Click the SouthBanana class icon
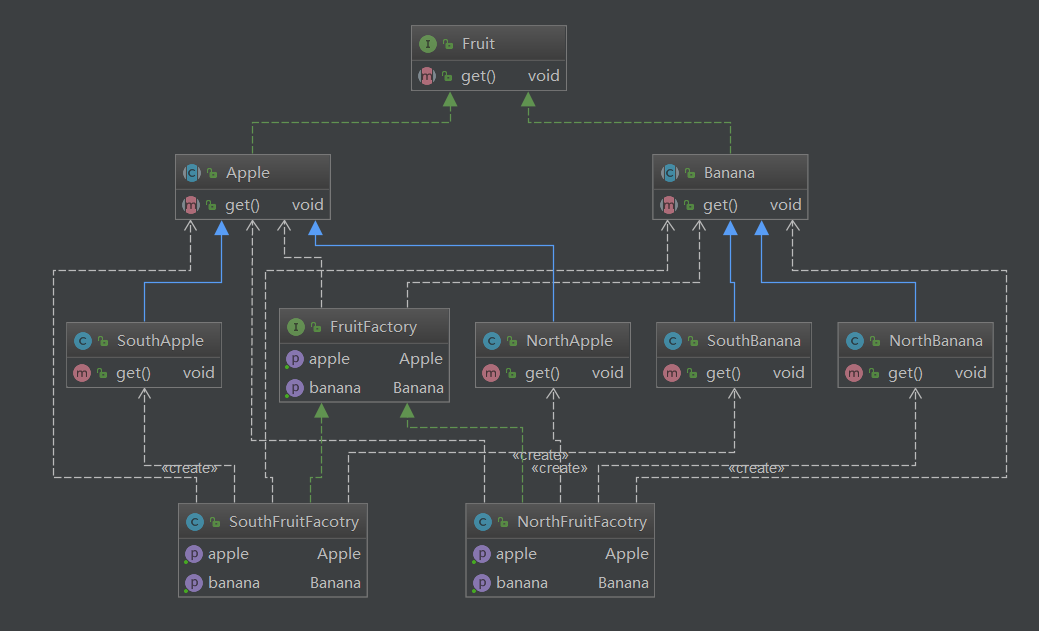The width and height of the screenshot is (1039, 631). (x=673, y=341)
